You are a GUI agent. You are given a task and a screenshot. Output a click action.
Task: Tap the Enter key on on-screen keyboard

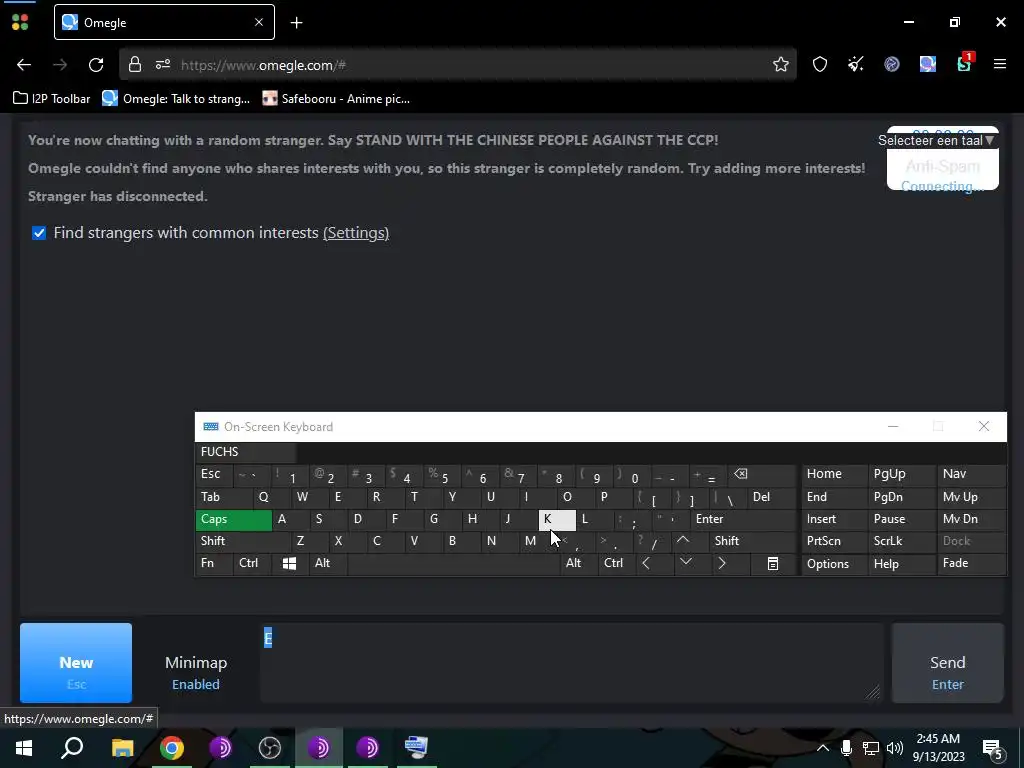(x=743, y=519)
